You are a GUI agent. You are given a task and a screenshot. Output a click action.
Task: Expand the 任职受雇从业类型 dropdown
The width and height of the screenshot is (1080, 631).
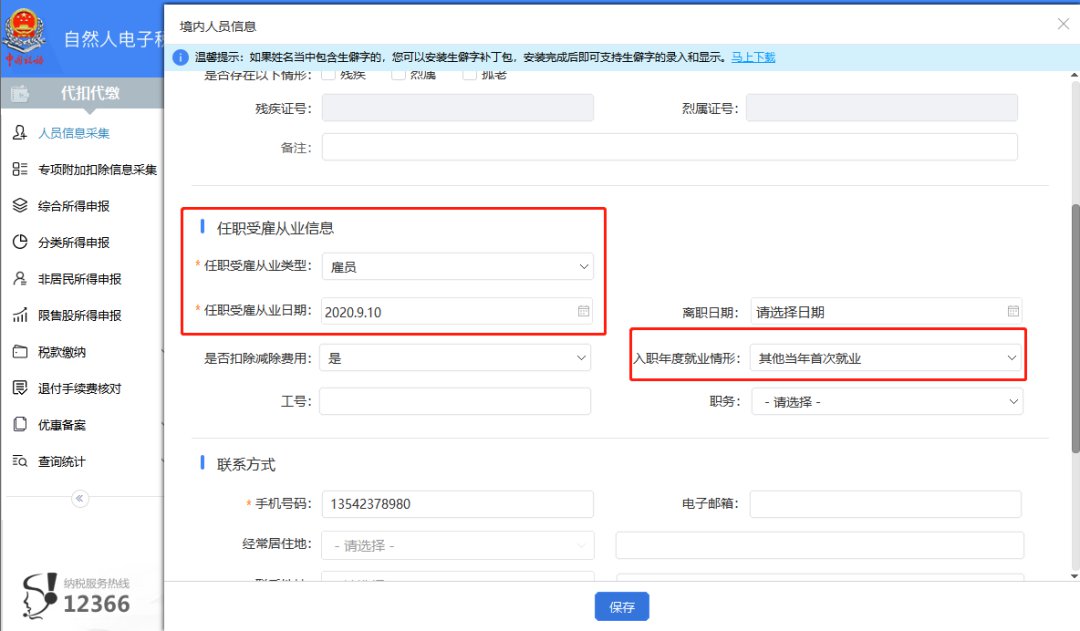pos(583,267)
